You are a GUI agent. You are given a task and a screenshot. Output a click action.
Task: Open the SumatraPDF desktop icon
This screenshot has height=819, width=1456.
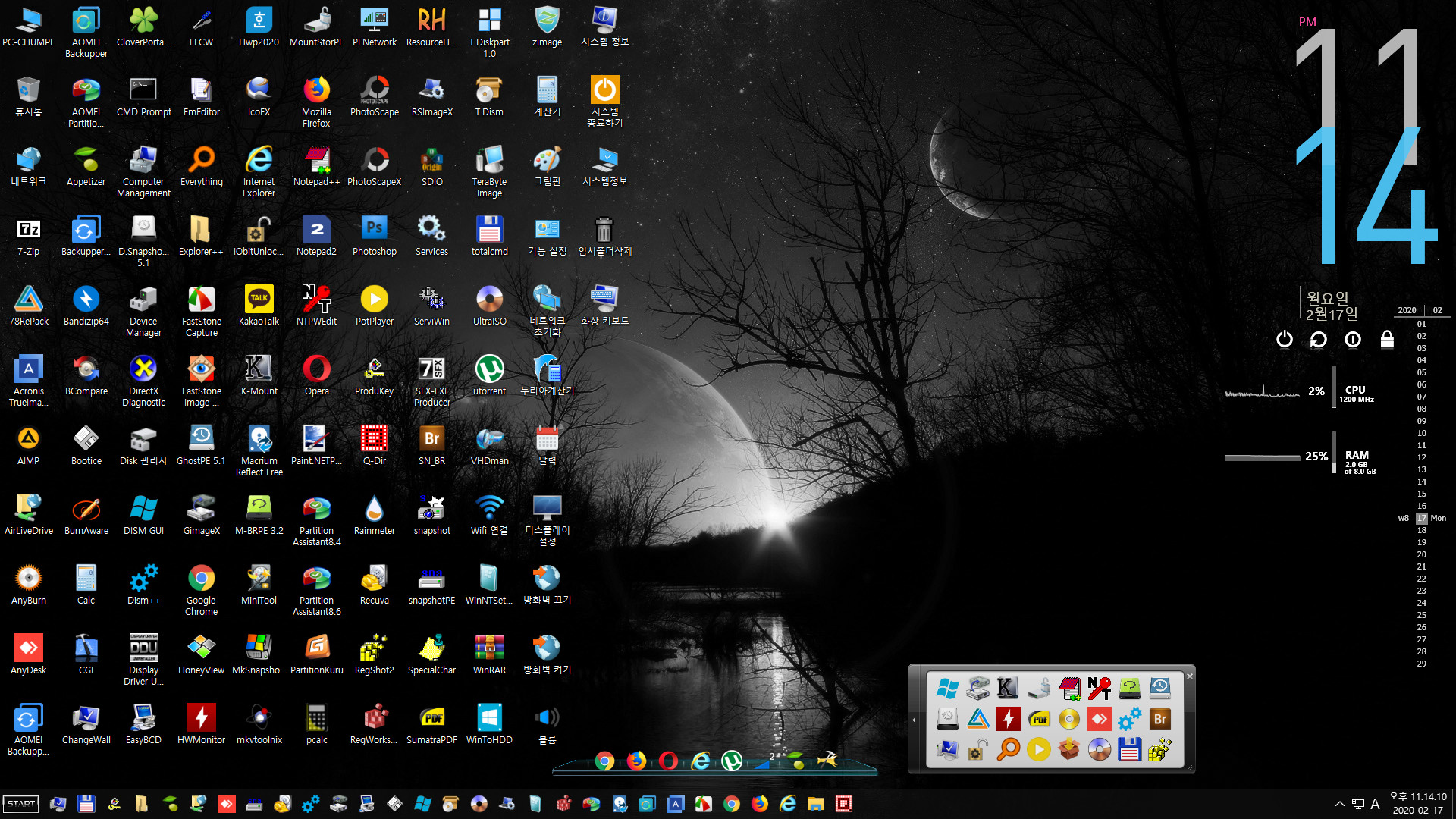tap(431, 724)
